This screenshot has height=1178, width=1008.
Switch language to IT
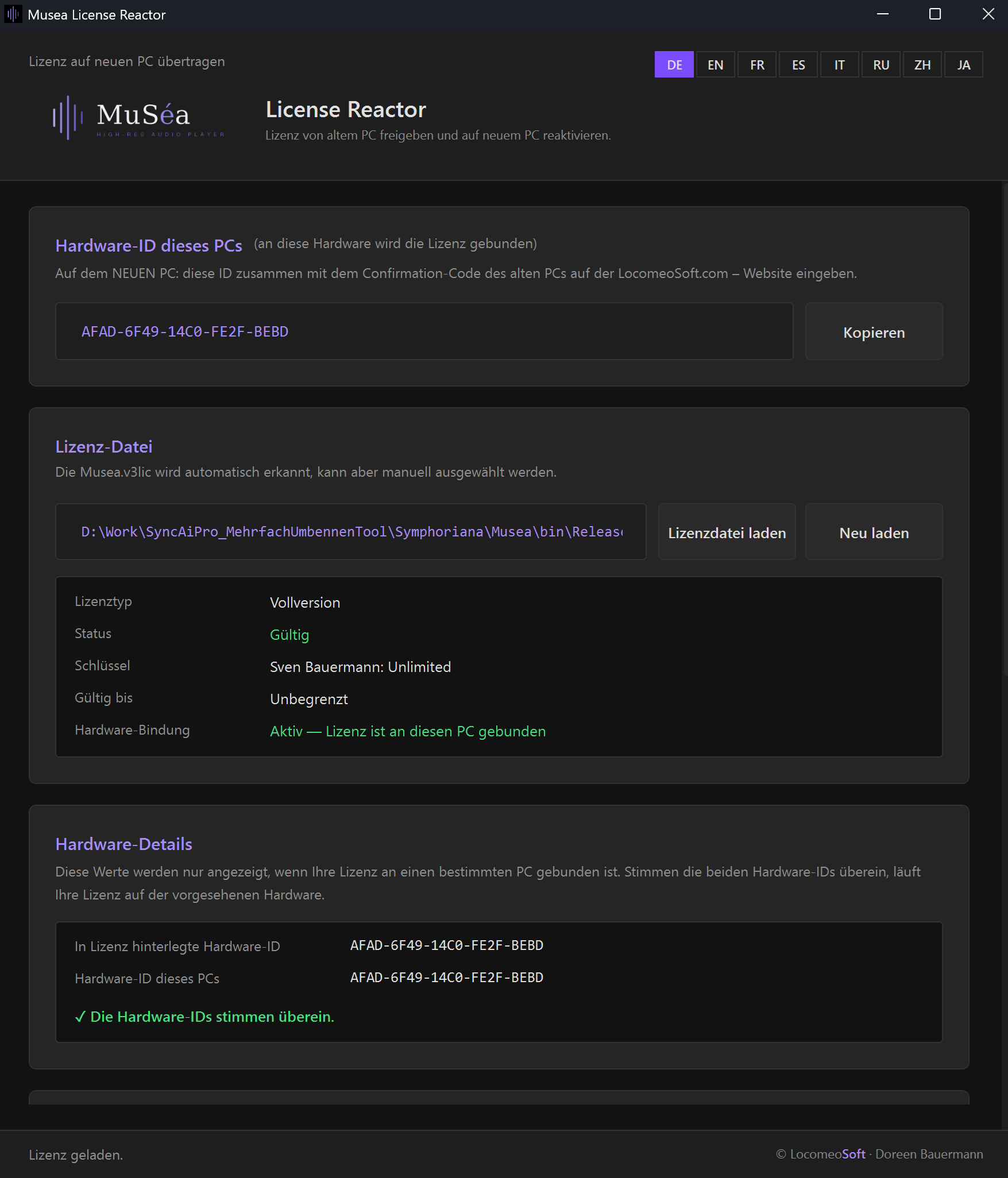(840, 64)
